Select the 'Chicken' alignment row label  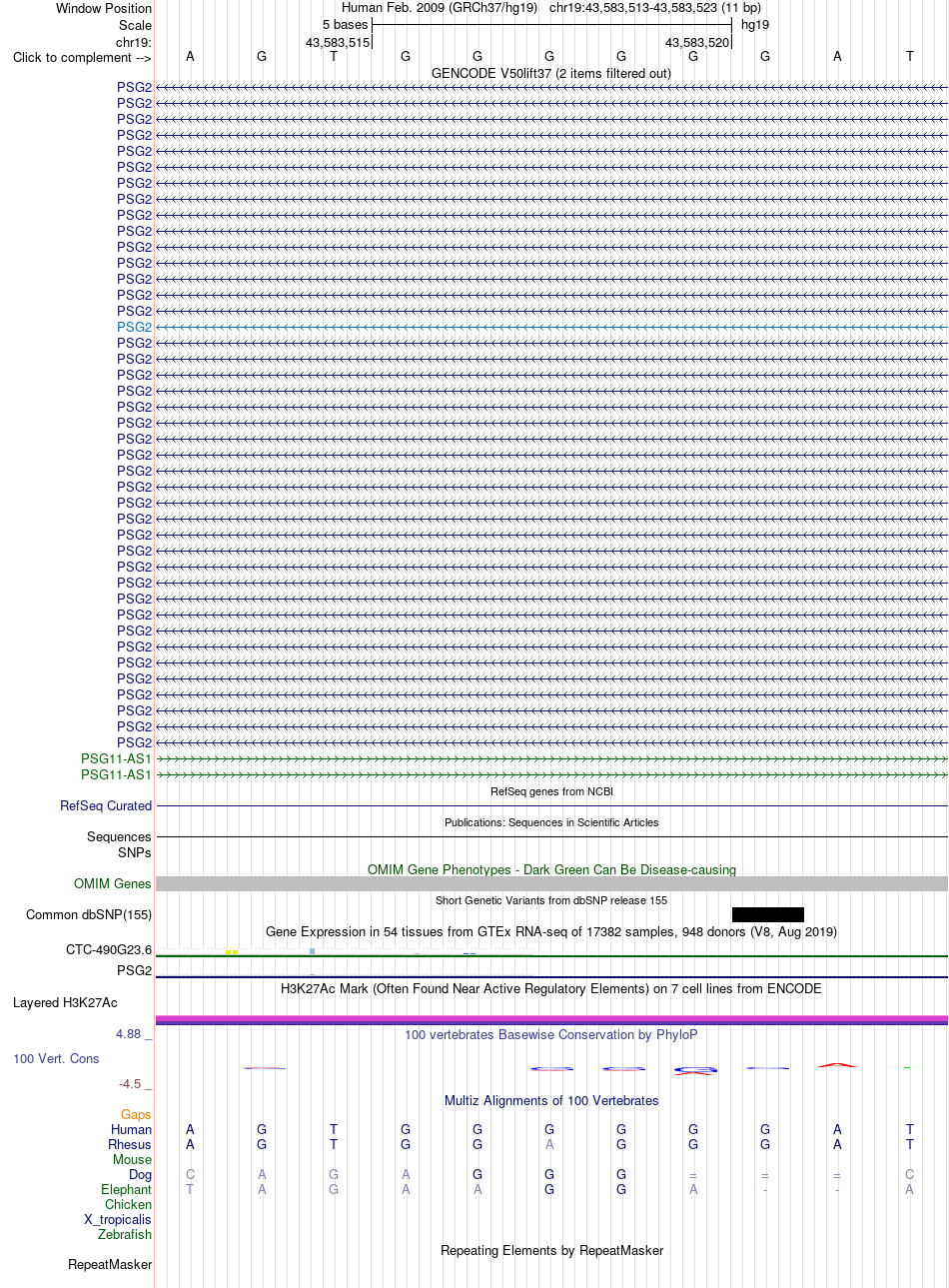pyautogui.click(x=128, y=1204)
